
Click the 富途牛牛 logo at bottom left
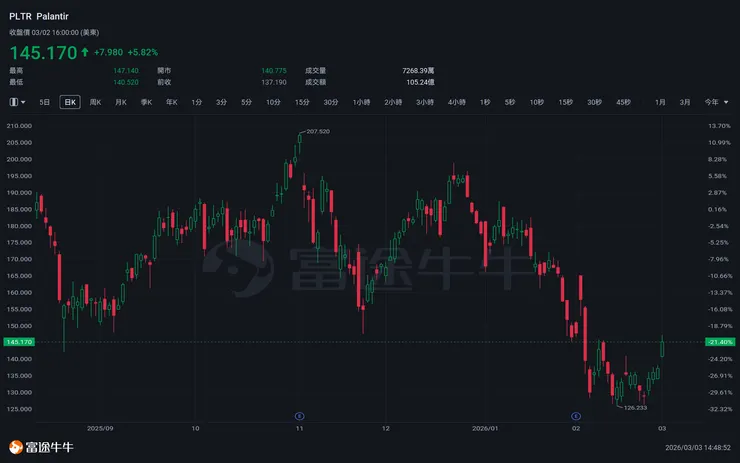[41, 447]
